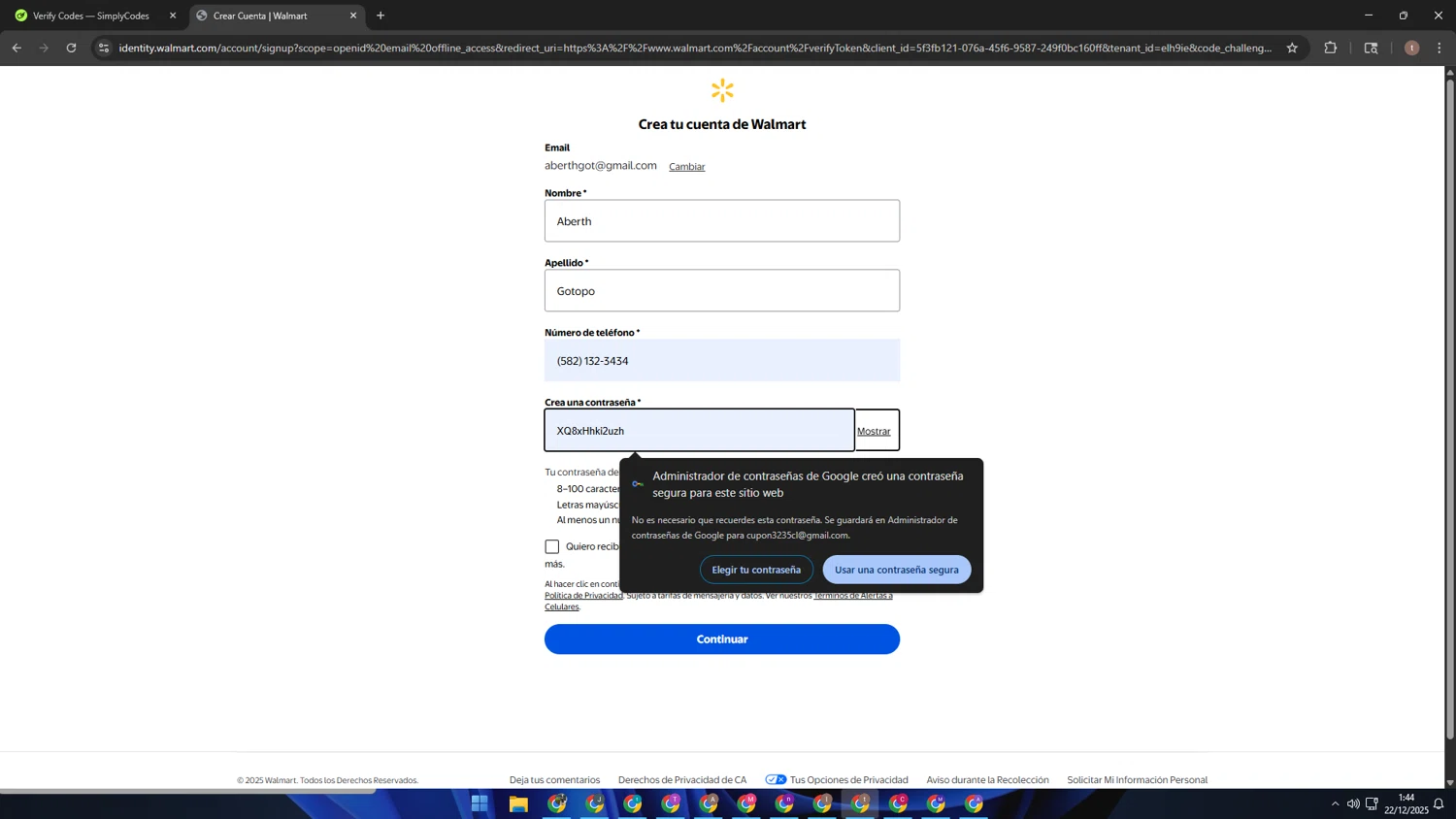Tick the Quiero recibir checkbox
Image resolution: width=1456 pixels, height=819 pixels.
(x=552, y=546)
